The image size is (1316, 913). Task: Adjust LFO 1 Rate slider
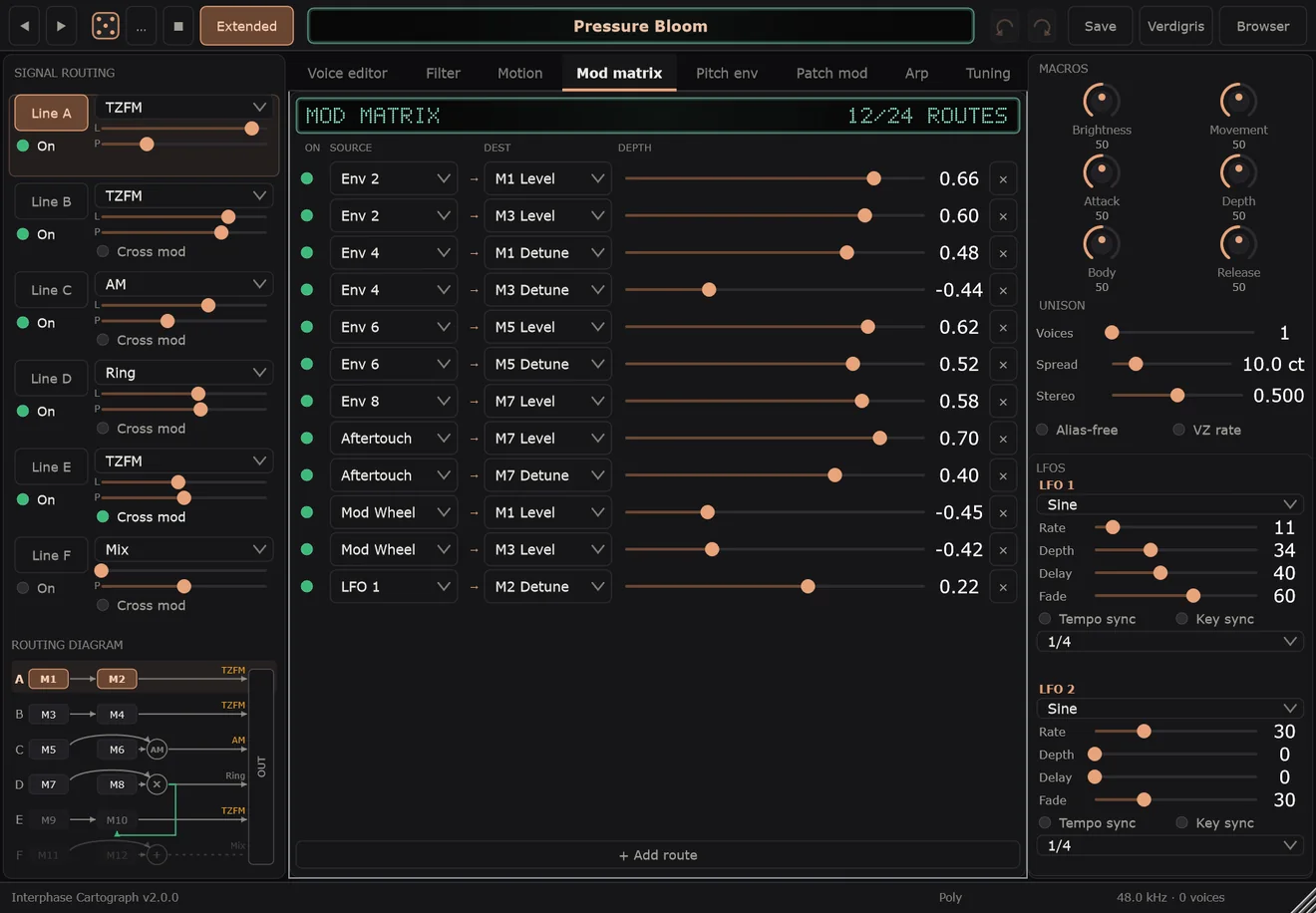[x=1175, y=527]
